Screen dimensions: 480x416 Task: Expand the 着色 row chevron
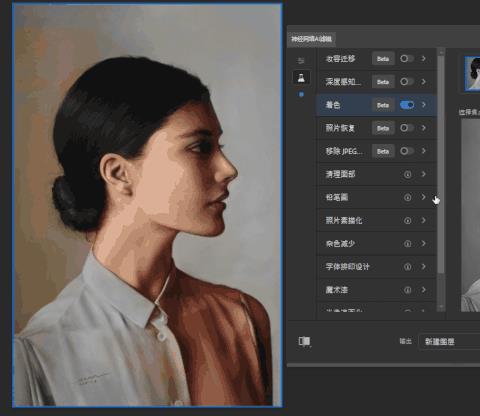tap(423, 105)
